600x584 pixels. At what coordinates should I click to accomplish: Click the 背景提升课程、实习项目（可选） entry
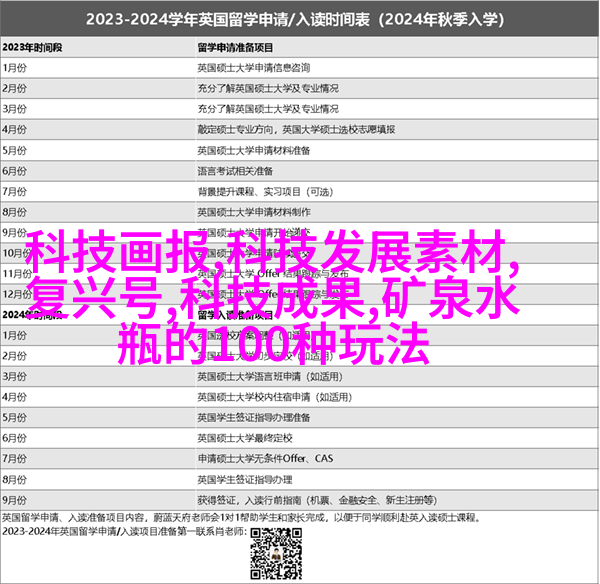pos(264,191)
